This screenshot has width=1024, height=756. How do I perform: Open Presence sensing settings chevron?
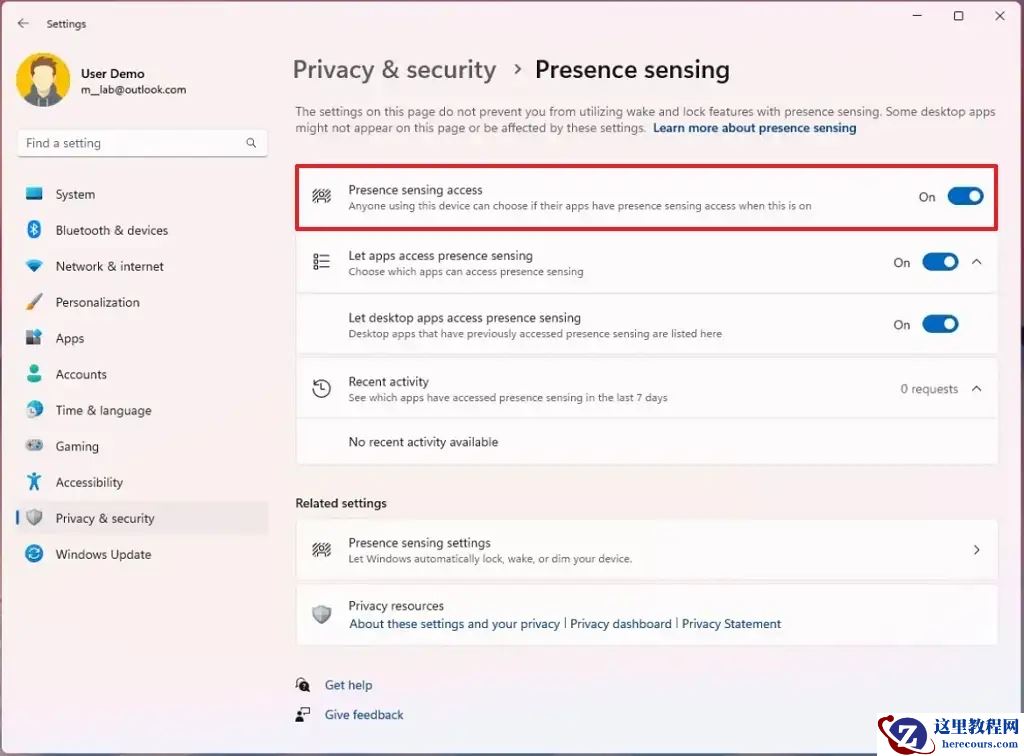977,550
